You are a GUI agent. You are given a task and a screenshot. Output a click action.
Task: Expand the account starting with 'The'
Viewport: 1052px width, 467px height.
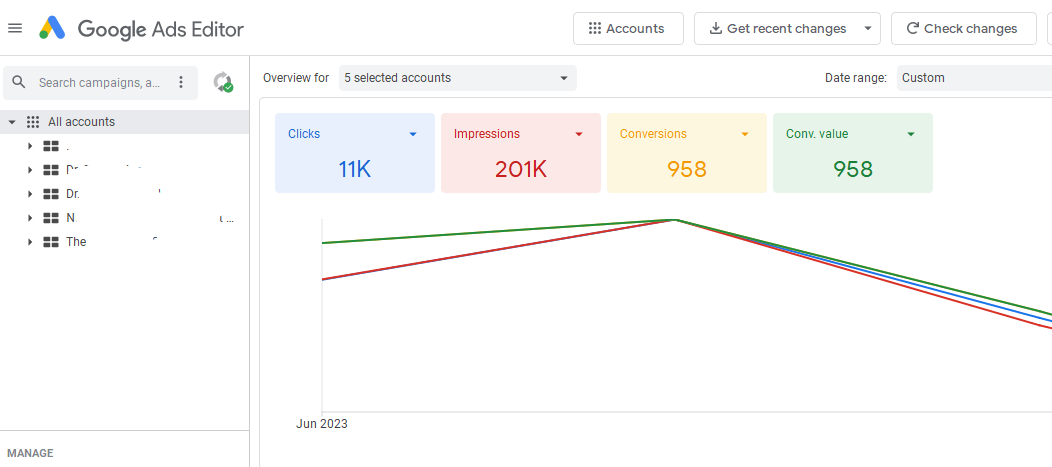point(30,242)
